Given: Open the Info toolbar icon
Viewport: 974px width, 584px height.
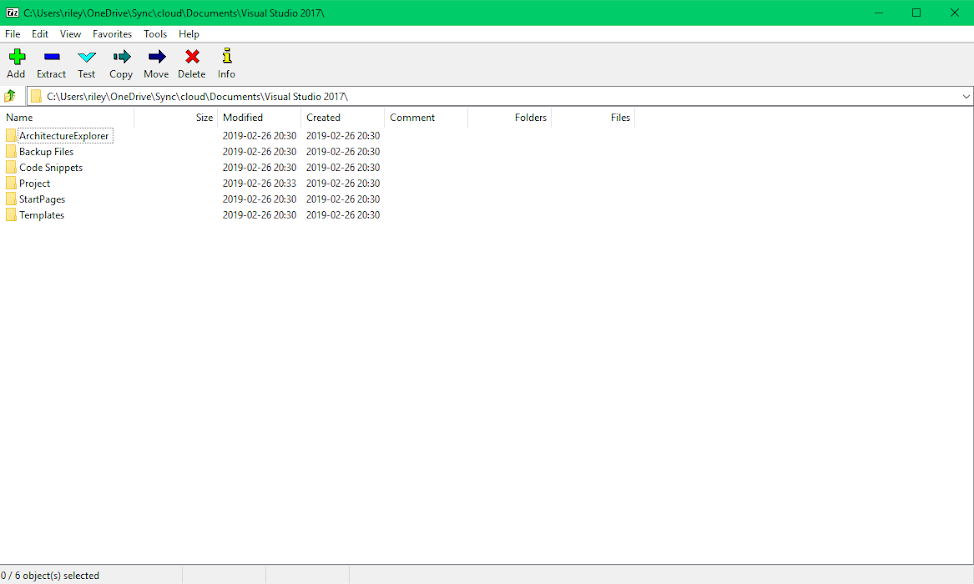Looking at the screenshot, I should point(227,58).
